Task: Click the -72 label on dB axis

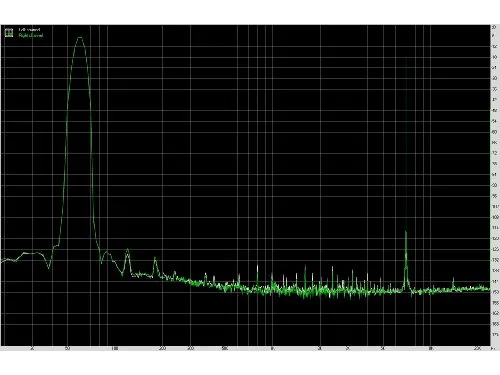Action: (495, 153)
